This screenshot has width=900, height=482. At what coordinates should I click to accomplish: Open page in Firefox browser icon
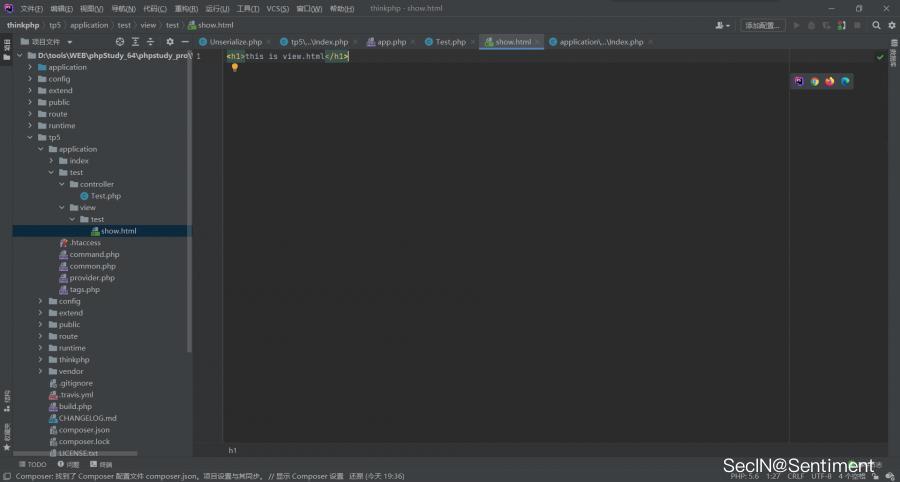click(x=829, y=81)
